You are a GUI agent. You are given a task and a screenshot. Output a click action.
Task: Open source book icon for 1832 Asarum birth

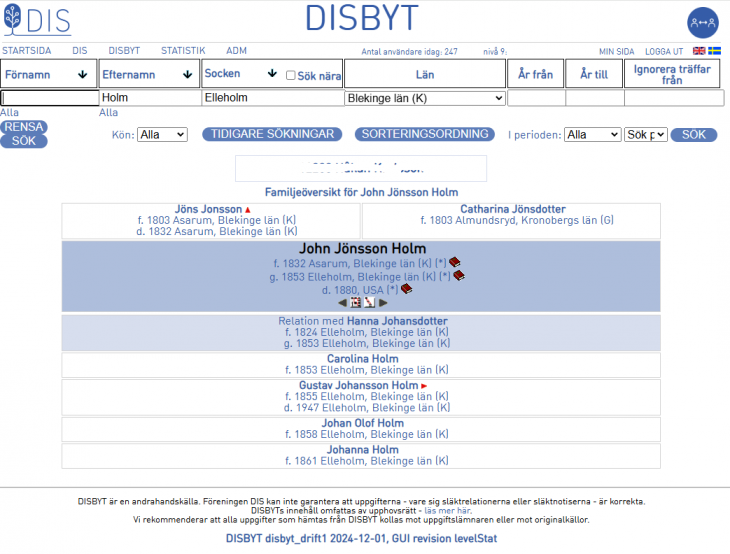pos(454,262)
